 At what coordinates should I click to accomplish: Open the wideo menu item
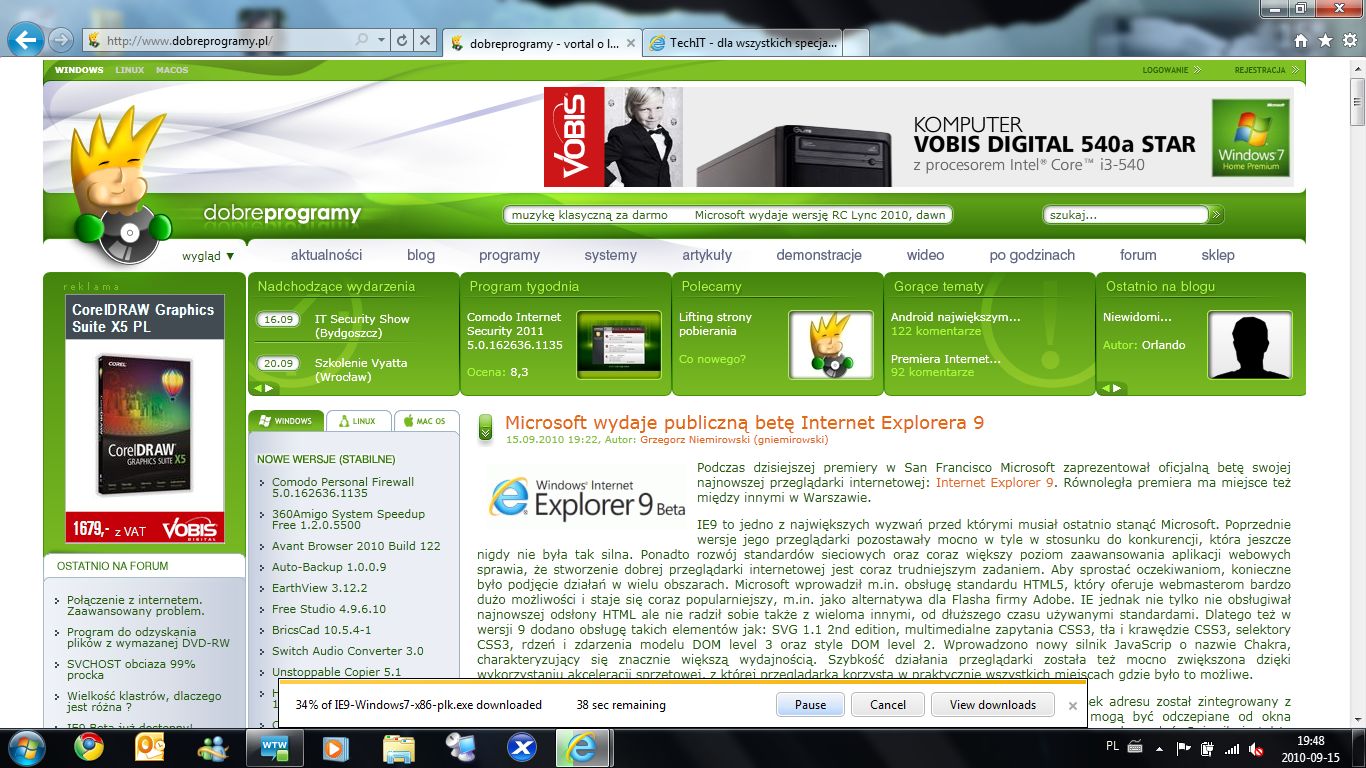925,255
